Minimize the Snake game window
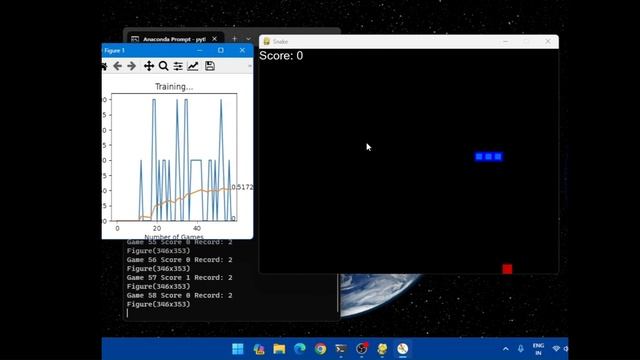The width and height of the screenshot is (640, 360). pos(506,41)
